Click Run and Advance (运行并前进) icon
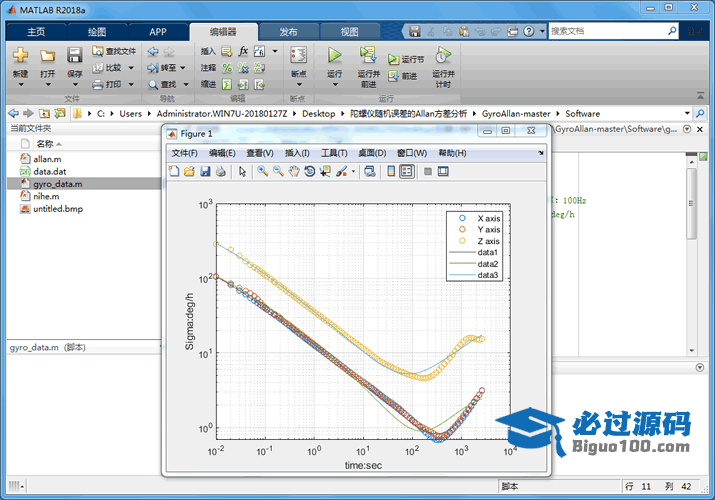 [368, 55]
